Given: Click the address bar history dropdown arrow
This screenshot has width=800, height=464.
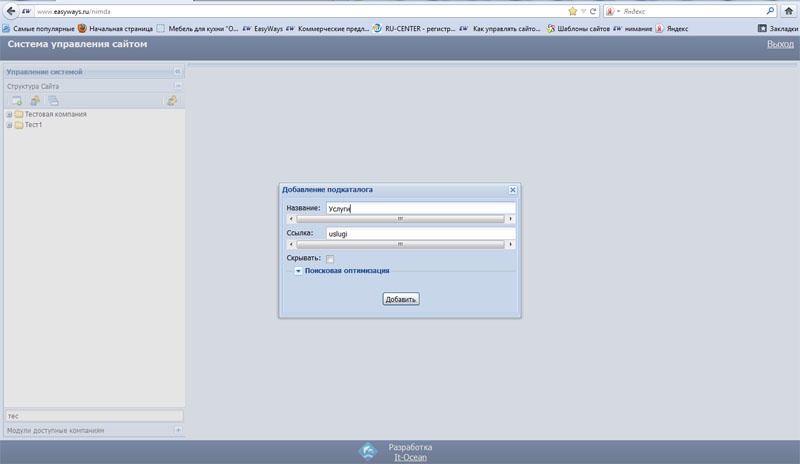Looking at the screenshot, I should tap(583, 11).
